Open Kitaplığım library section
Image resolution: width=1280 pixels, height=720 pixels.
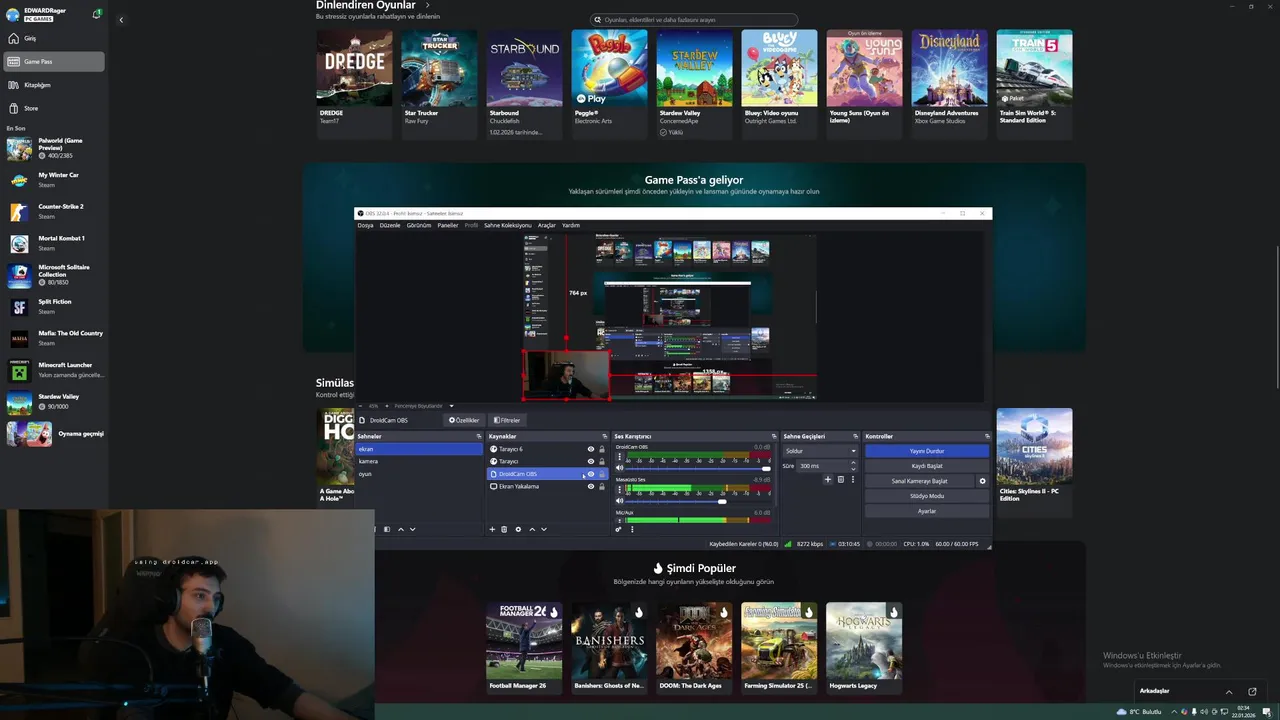[54, 85]
